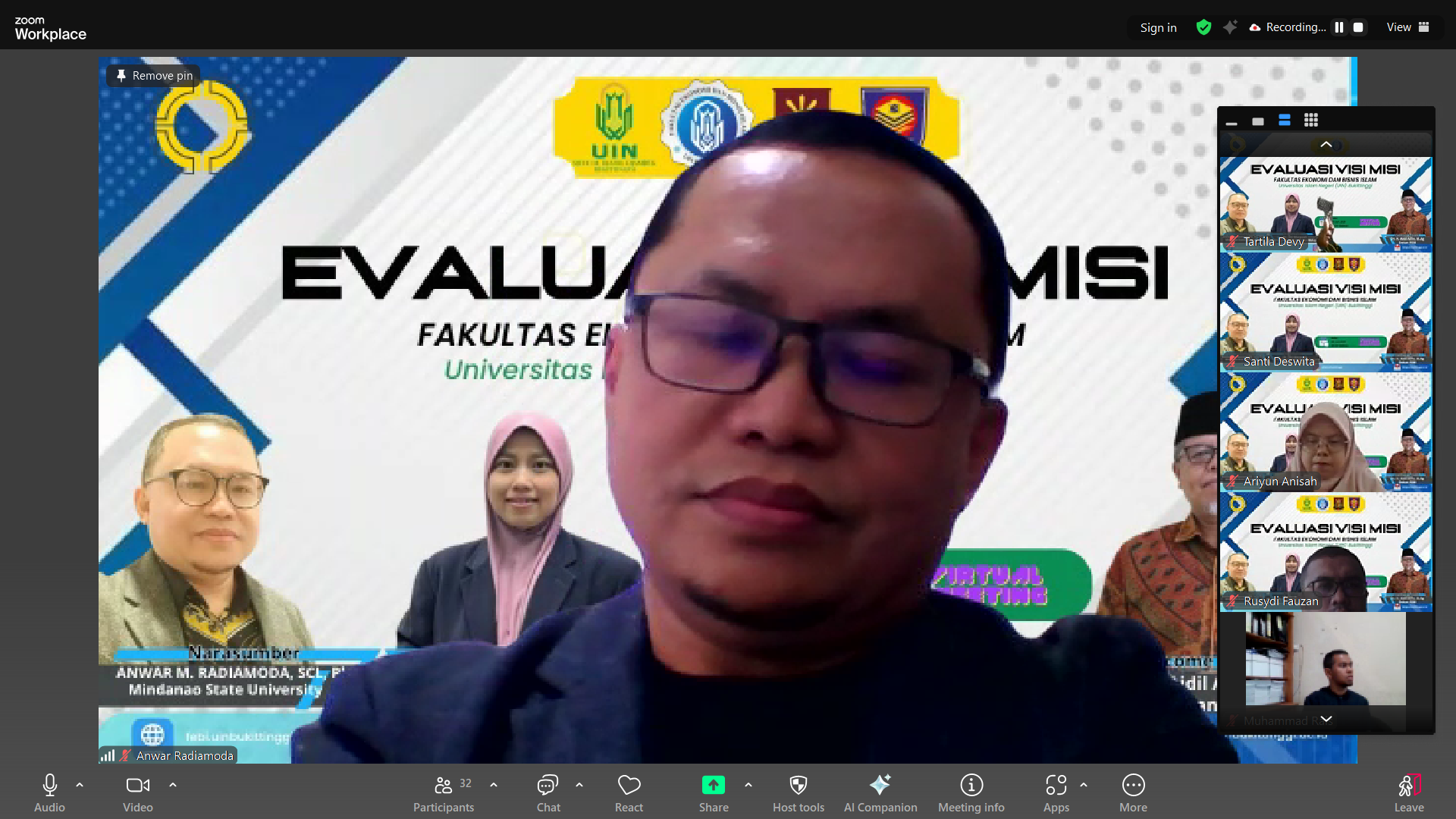This screenshot has height=819, width=1456.
Task: Stop the recording with the square button
Action: (x=1358, y=27)
